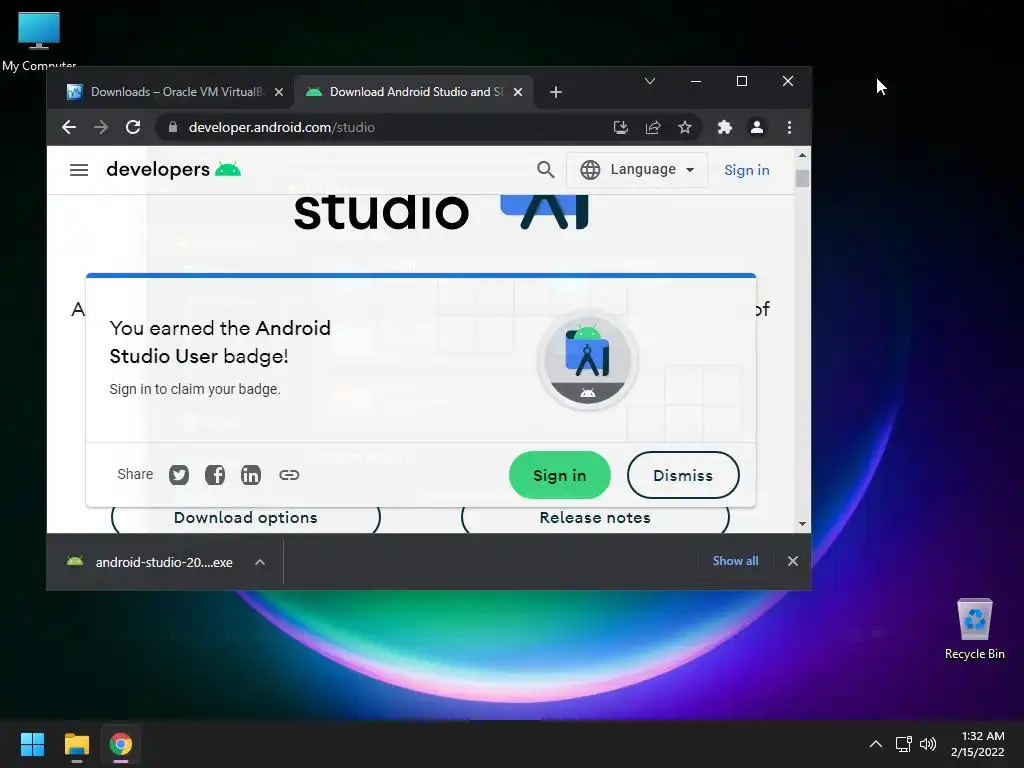The height and width of the screenshot is (768, 1024).
Task: Close the downloads shelf bar
Action: [x=793, y=561]
